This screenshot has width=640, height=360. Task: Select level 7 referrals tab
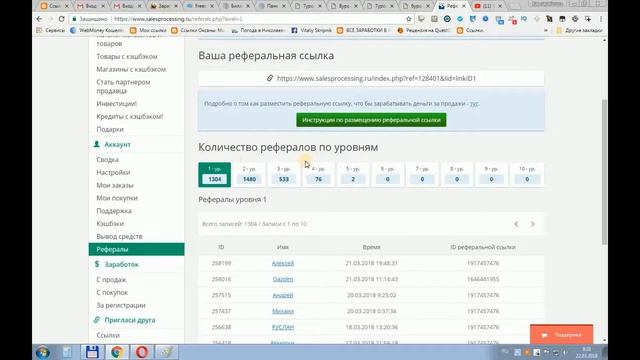coord(422,175)
